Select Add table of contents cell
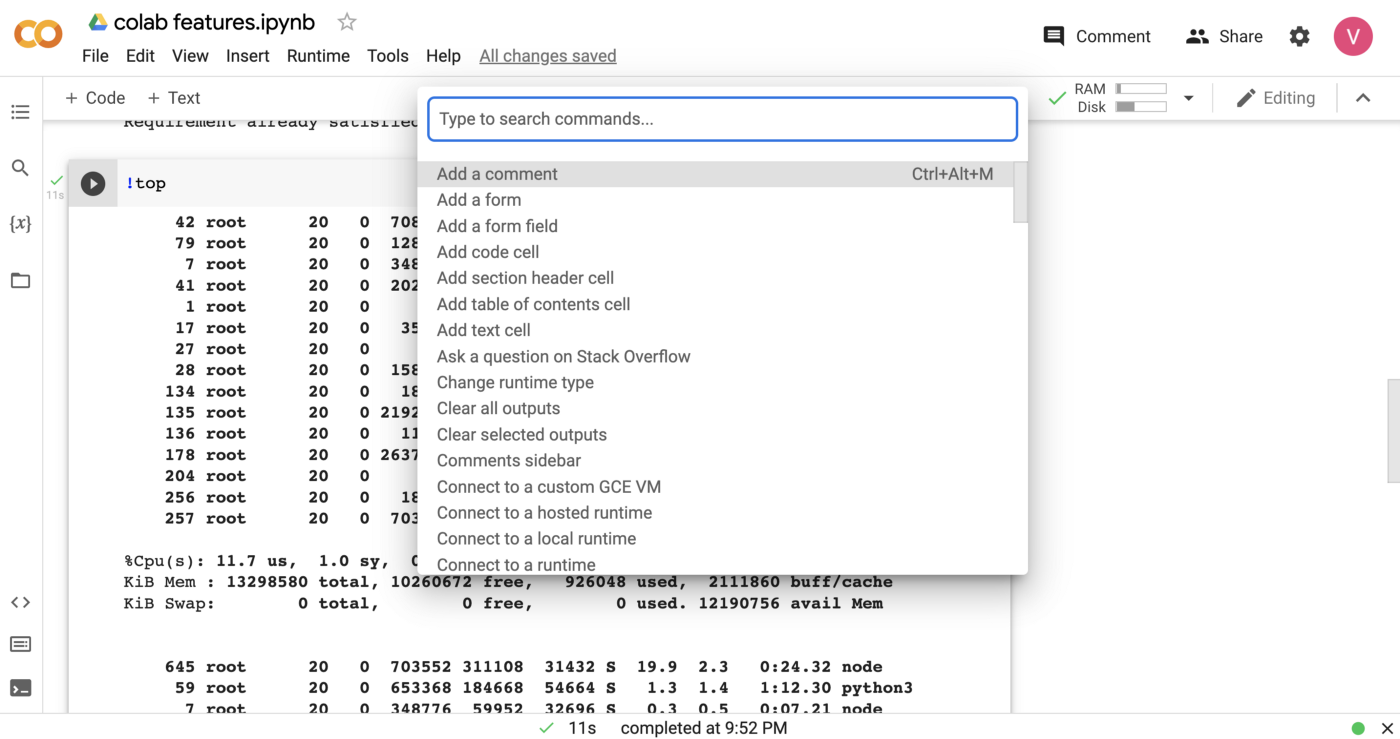 (x=715, y=304)
